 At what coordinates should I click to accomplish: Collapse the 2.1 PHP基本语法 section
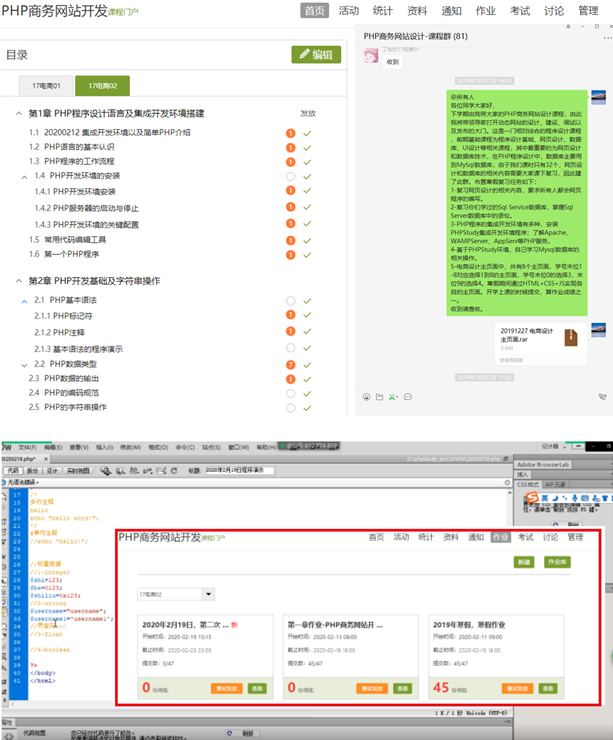24,300
